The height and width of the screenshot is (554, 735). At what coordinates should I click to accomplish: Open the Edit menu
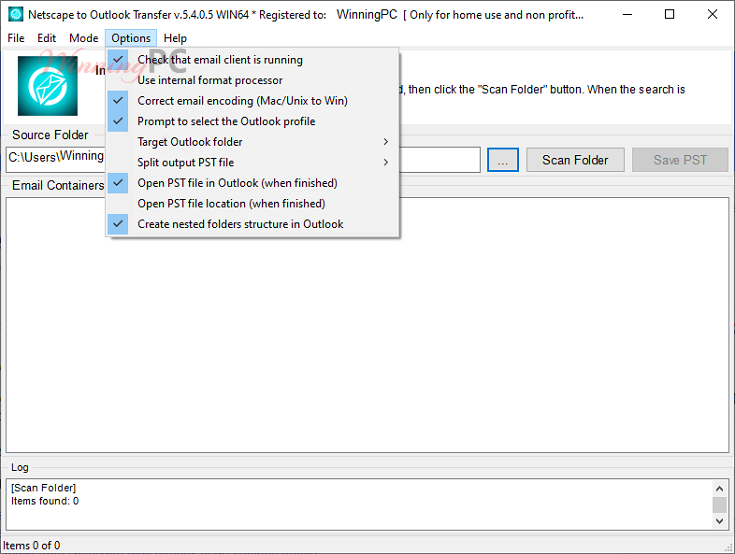pyautogui.click(x=46, y=38)
